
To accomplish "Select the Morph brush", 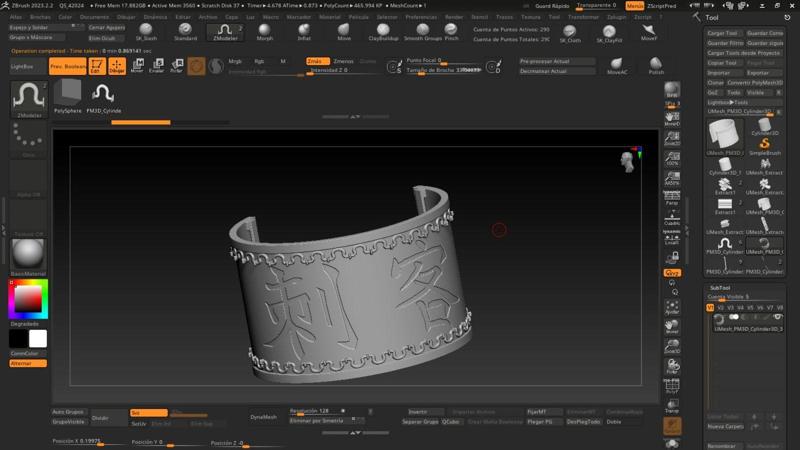I will pos(264,32).
